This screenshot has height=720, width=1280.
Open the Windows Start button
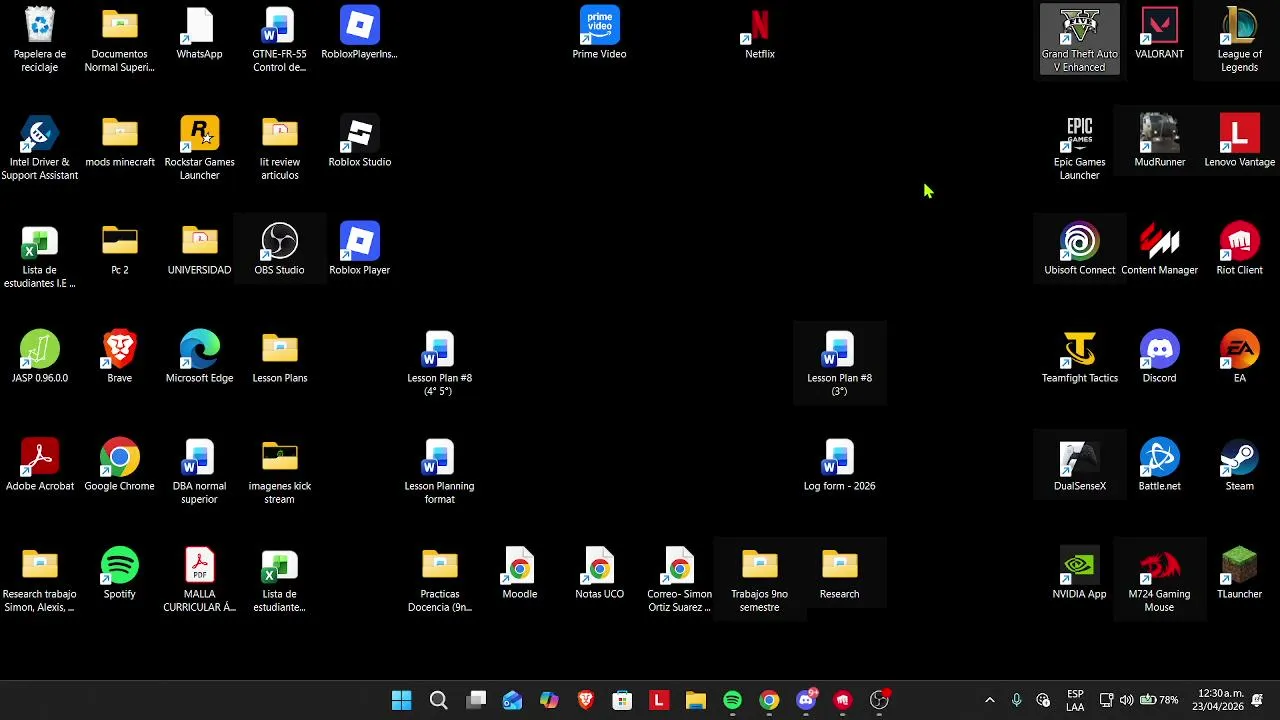[x=401, y=700]
